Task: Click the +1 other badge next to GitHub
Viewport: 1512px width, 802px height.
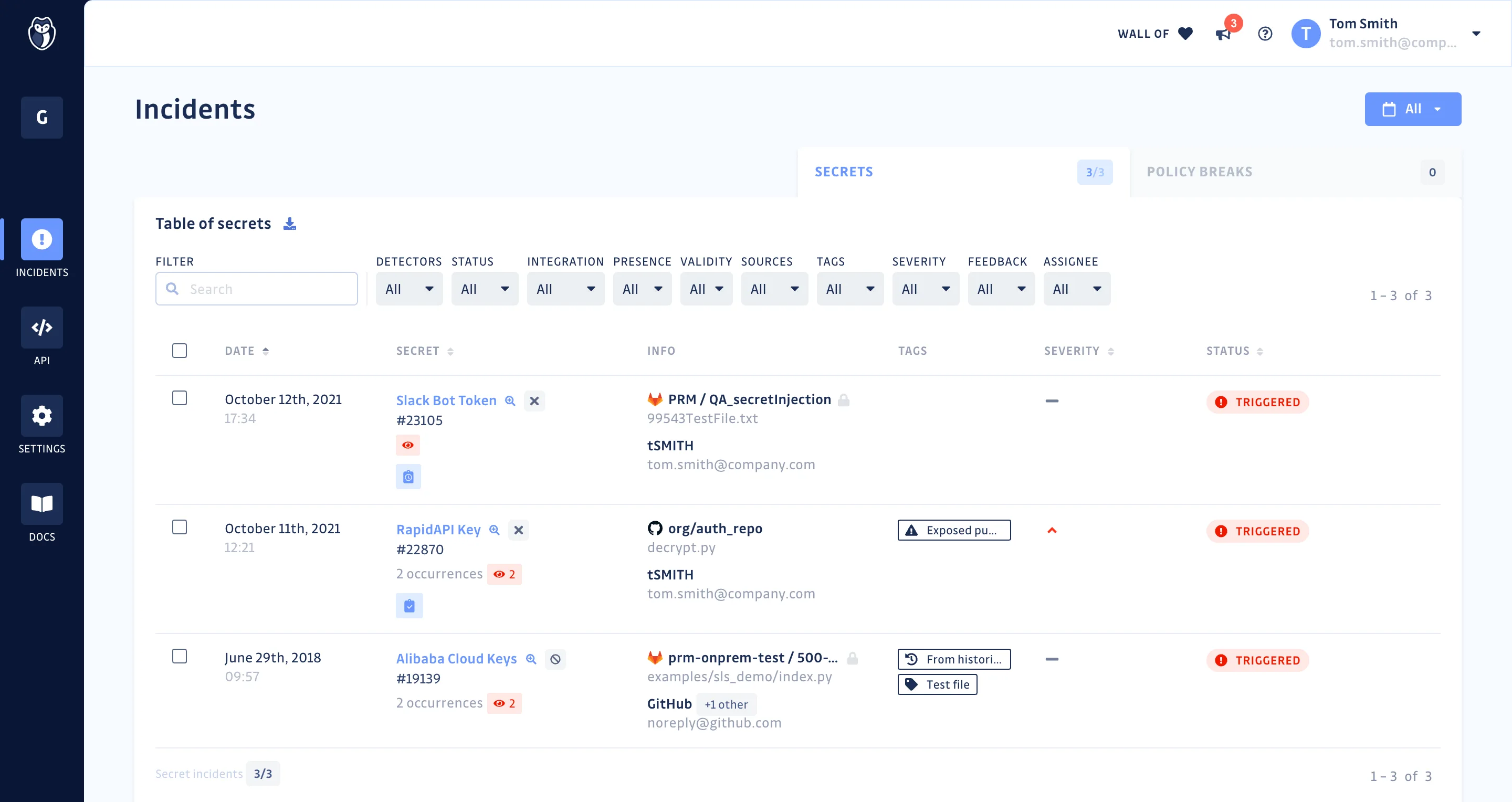Action: [x=726, y=704]
